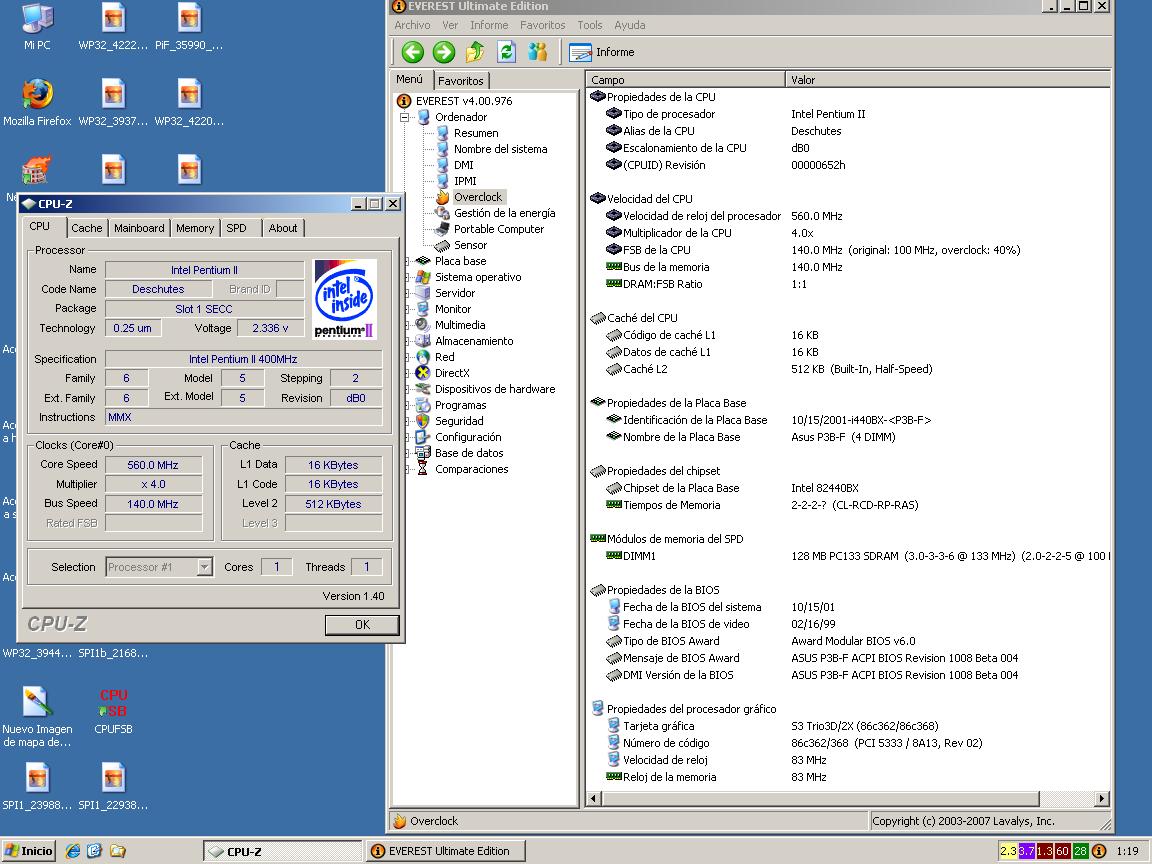1152x864 pixels.
Task: Expand the Base de datos tree node
Action: coord(406,453)
